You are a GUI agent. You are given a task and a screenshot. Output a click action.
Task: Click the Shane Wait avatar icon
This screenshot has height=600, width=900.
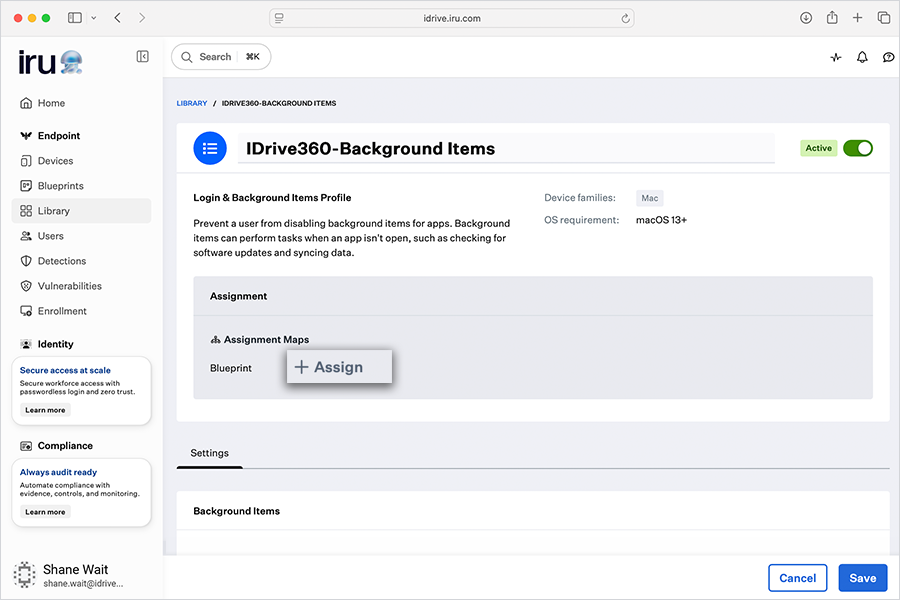coord(24,575)
